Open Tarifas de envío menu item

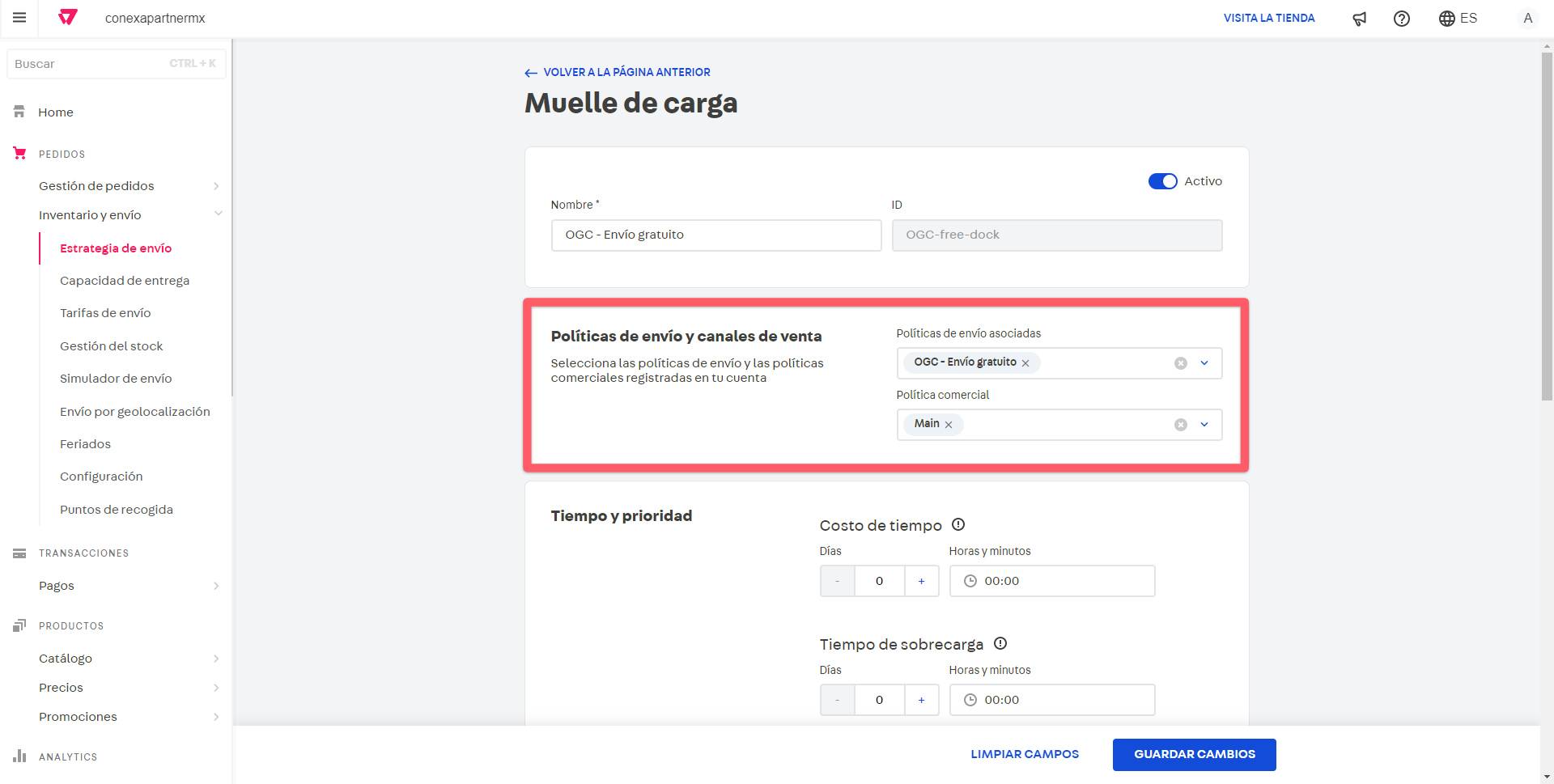[x=105, y=313]
